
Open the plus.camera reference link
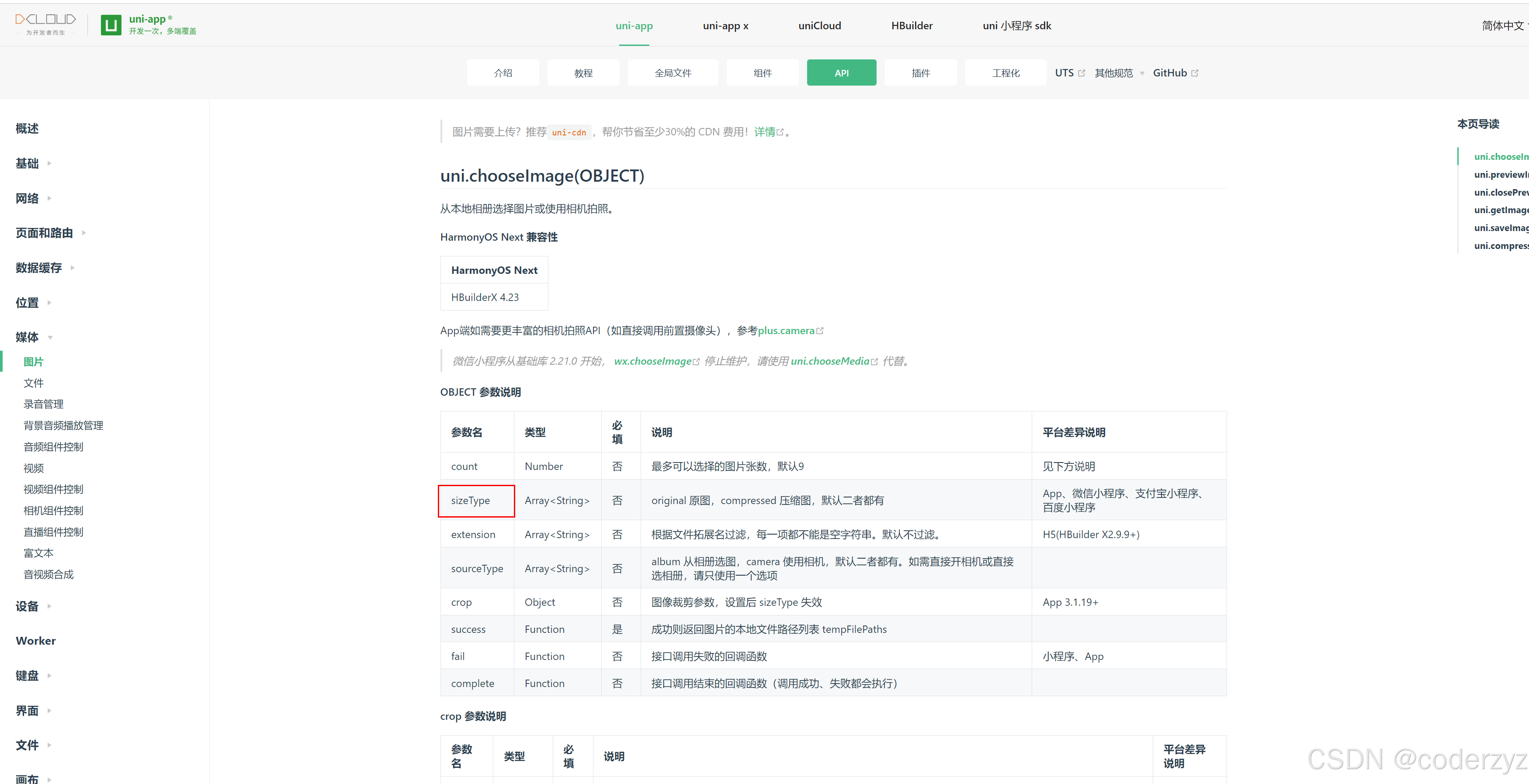point(786,331)
